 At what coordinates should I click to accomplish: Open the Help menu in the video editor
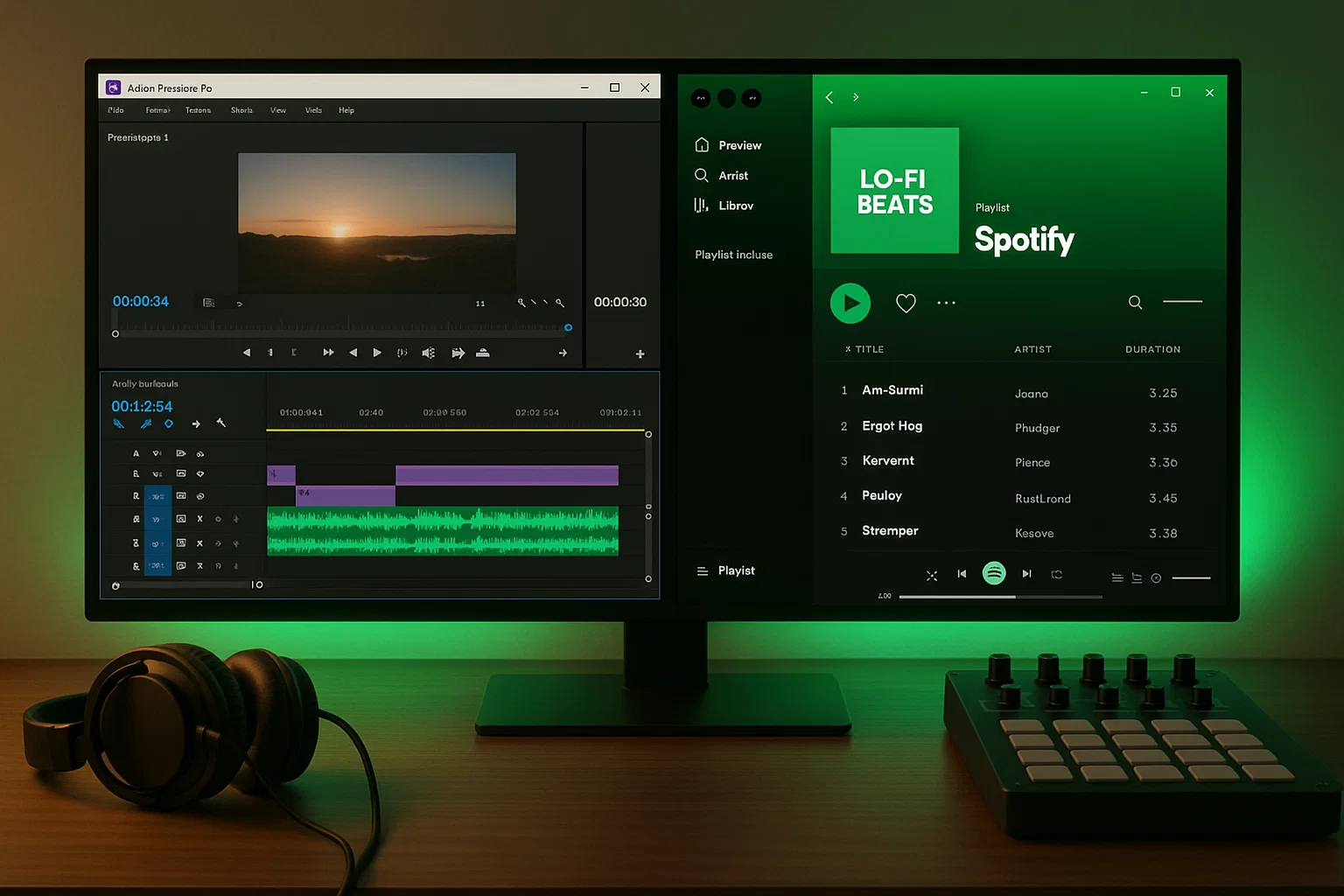pos(346,110)
